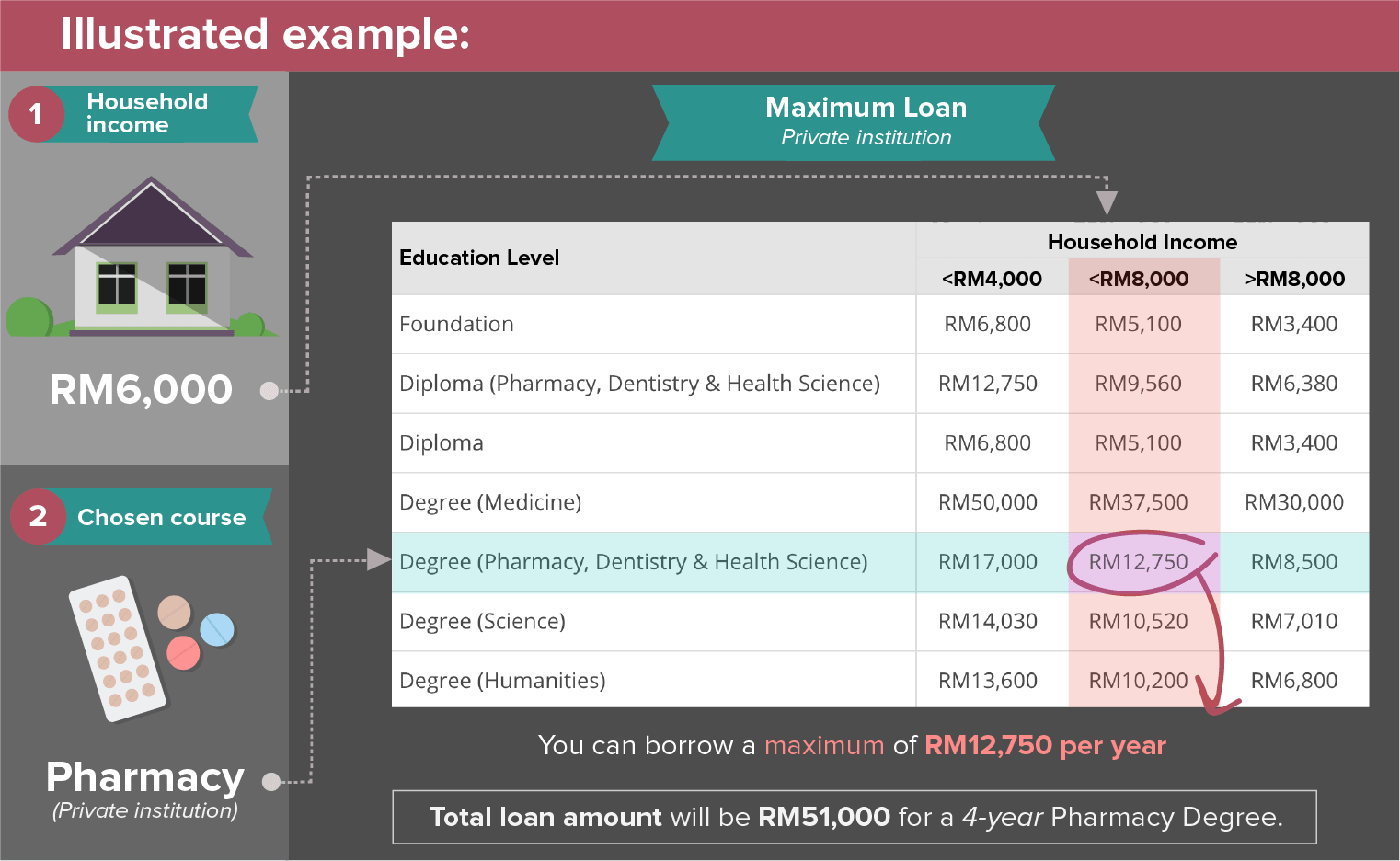Viewport: 1400px width, 861px height.
Task: Click the round pink tablet icon
Action: (x=184, y=652)
